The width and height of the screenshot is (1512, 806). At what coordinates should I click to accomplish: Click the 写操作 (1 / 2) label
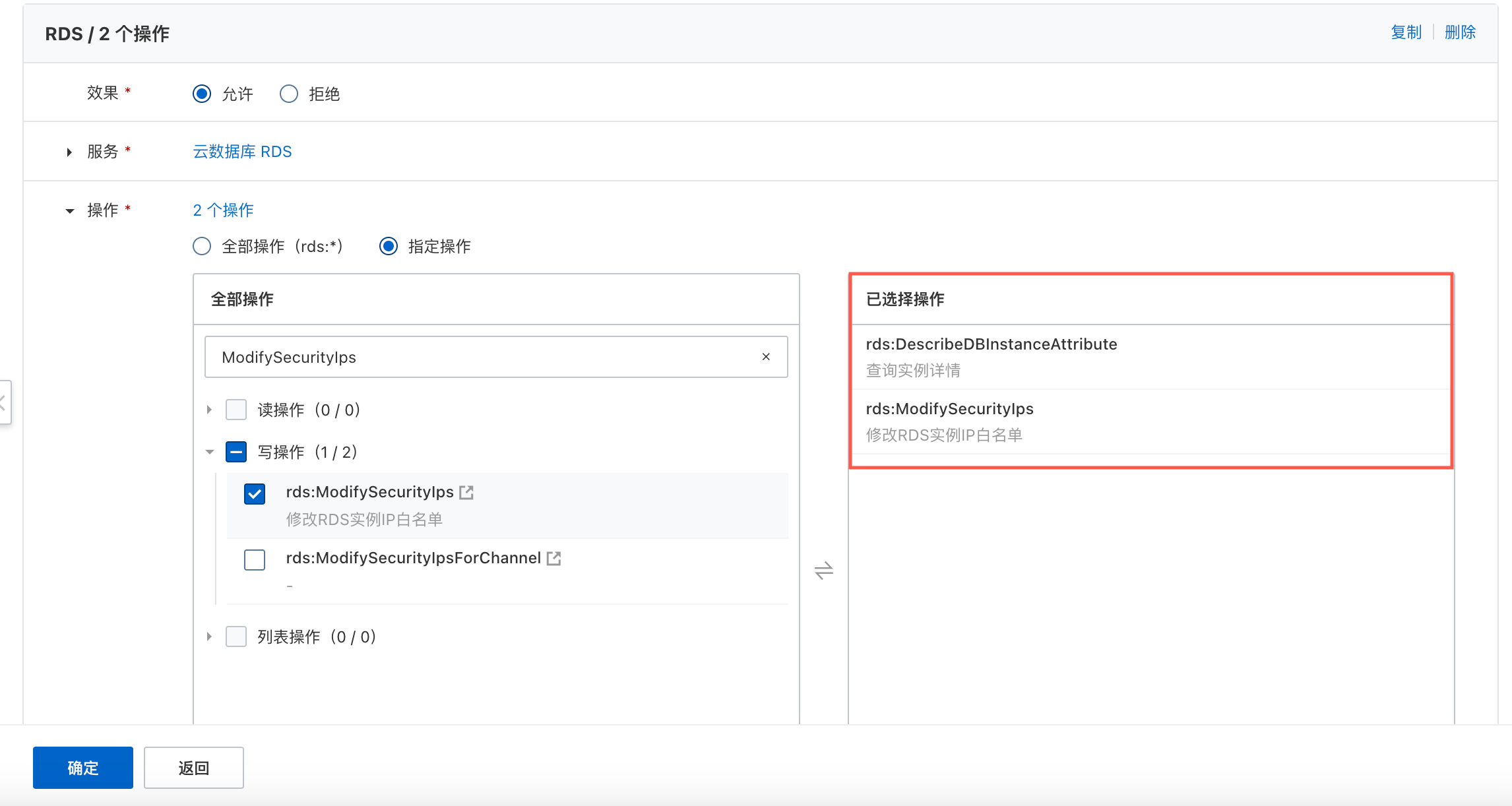[x=307, y=452]
